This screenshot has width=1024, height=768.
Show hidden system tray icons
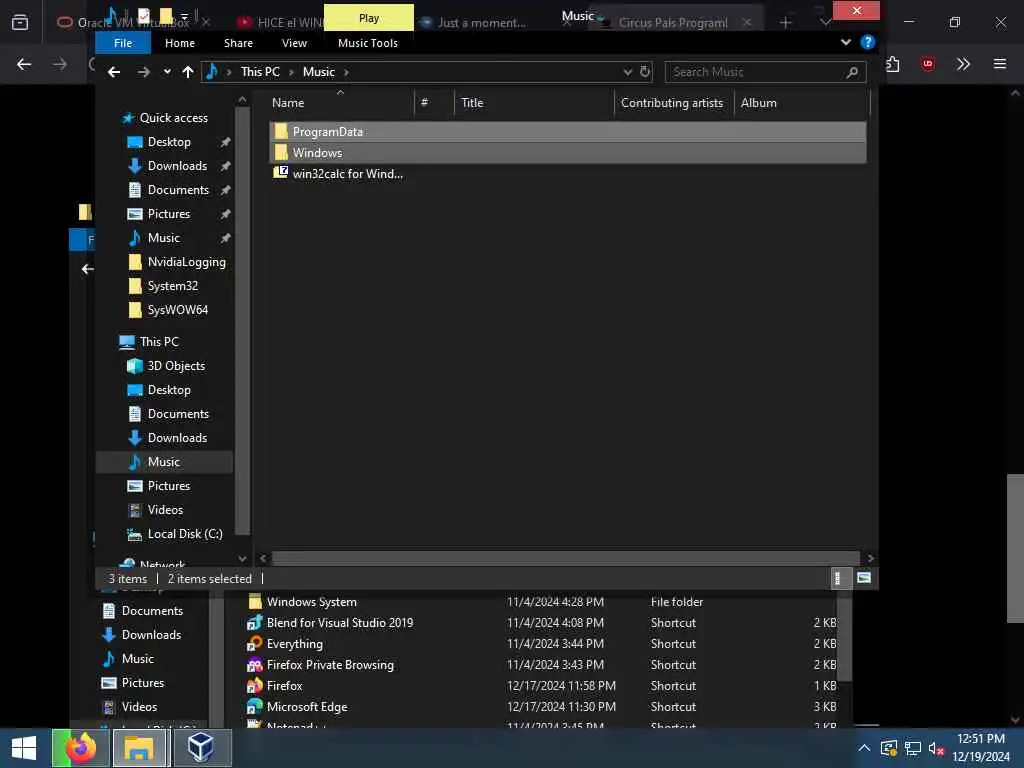(863, 748)
